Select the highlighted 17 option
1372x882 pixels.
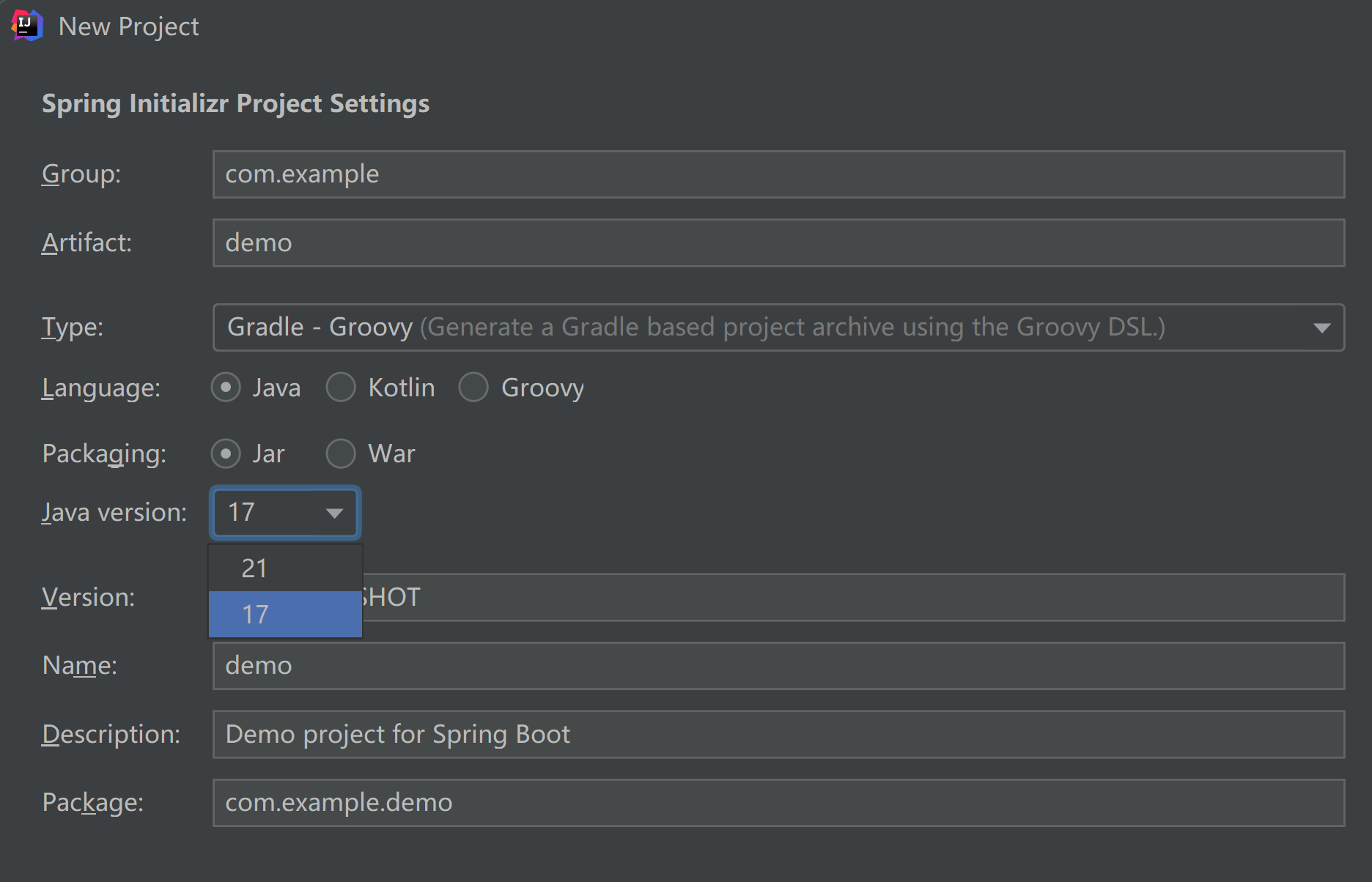pos(285,614)
